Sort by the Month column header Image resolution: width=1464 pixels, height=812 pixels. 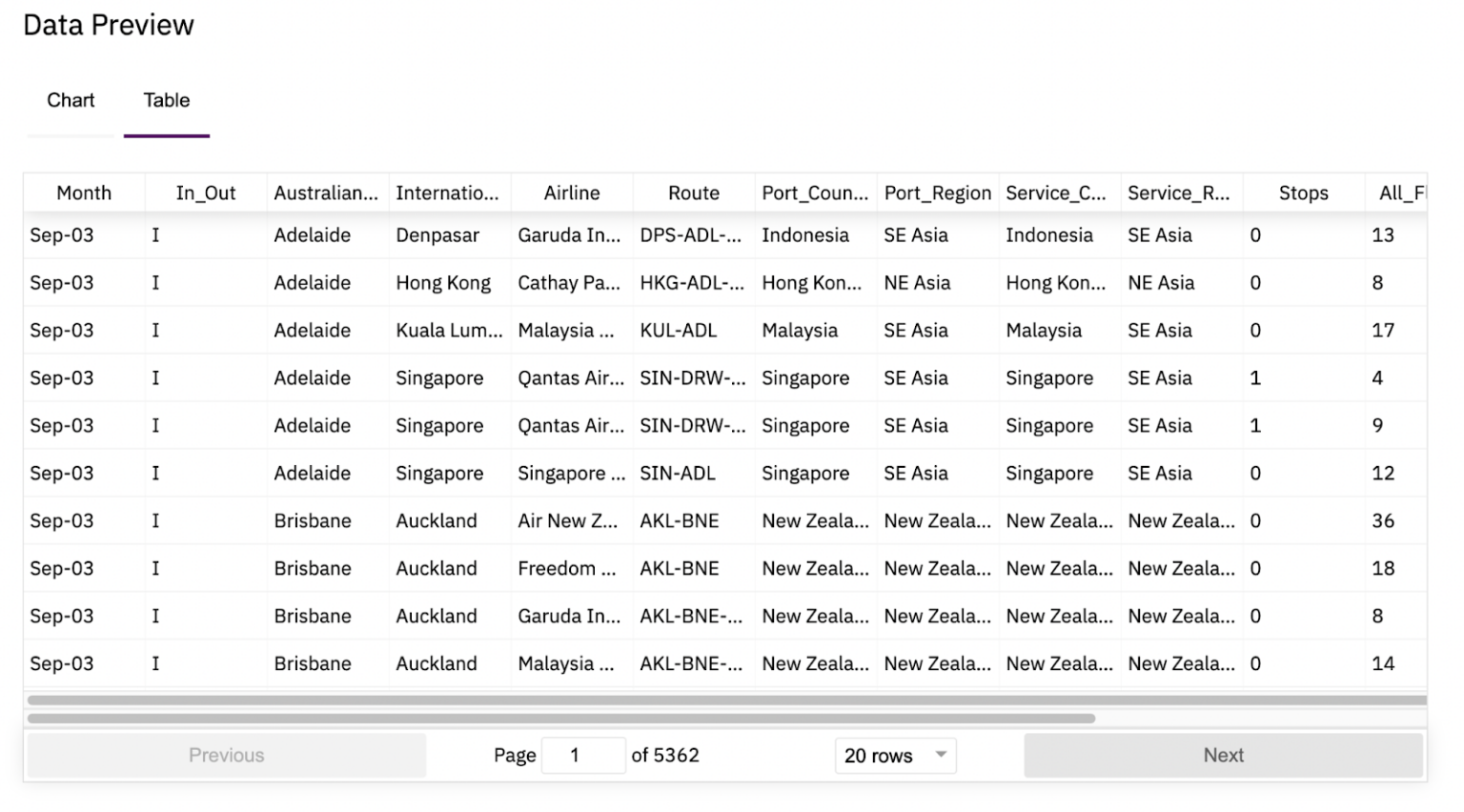(84, 193)
